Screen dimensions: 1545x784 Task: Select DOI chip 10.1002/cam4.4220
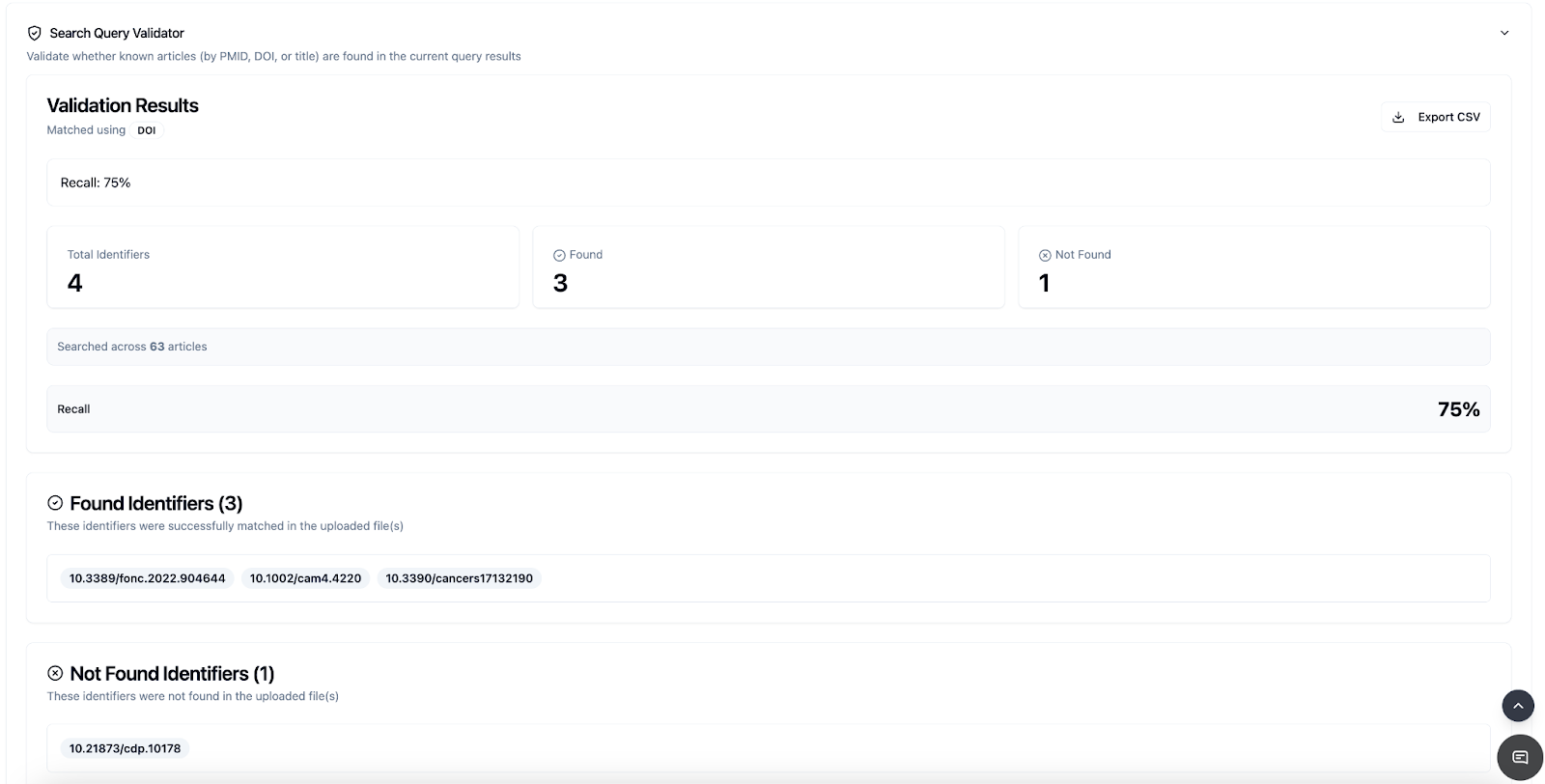pyautogui.click(x=305, y=578)
